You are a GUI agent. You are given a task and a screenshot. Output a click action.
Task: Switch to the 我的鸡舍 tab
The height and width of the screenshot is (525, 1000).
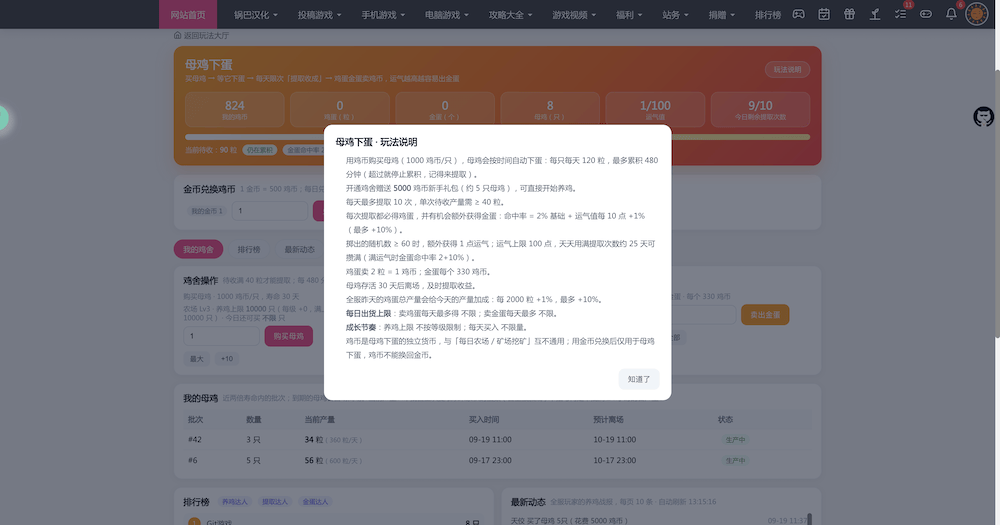198,249
